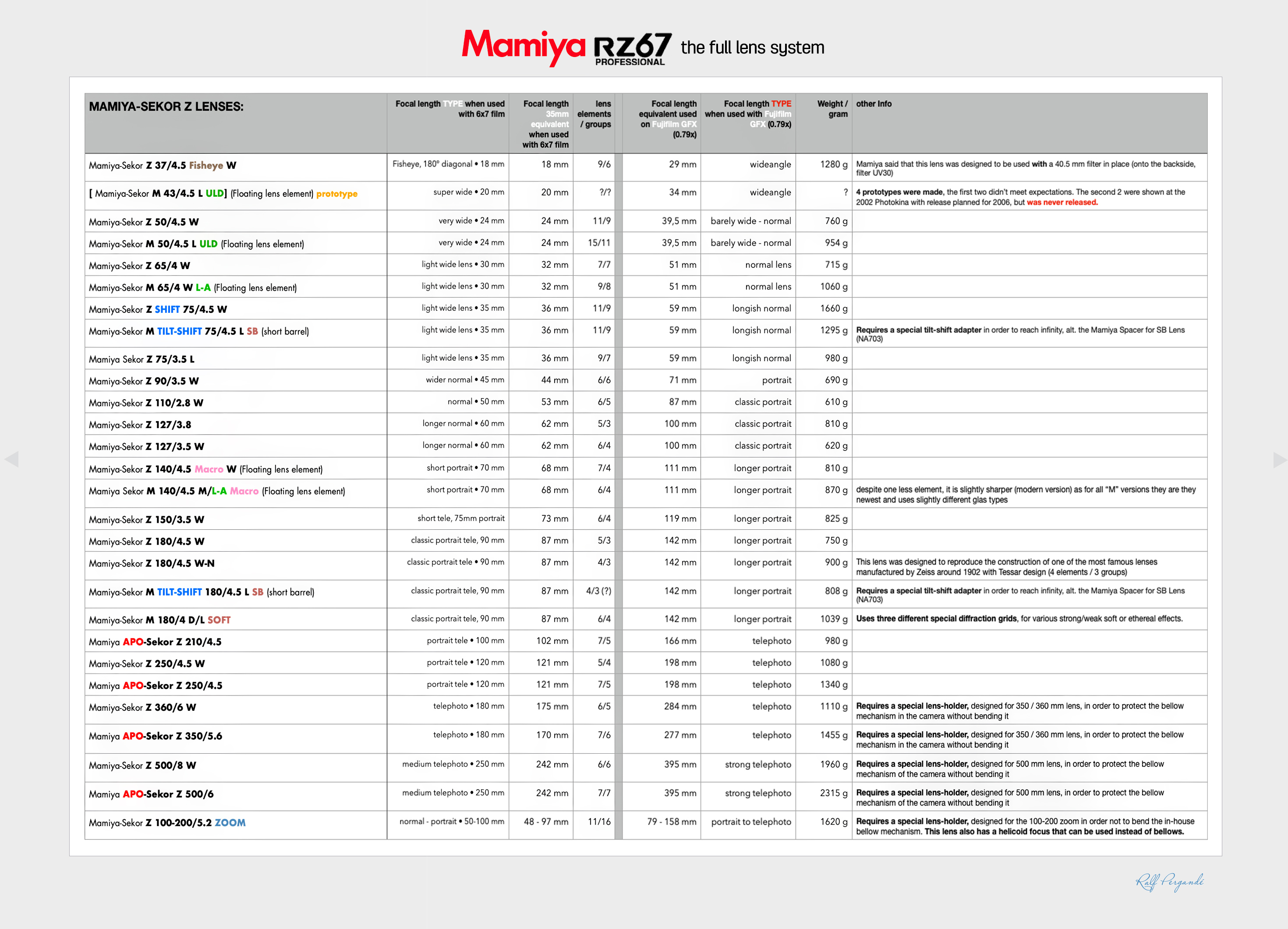Click the Z 140/4.5 Macro W lens
The width and height of the screenshot is (1288, 929).
click(205, 469)
